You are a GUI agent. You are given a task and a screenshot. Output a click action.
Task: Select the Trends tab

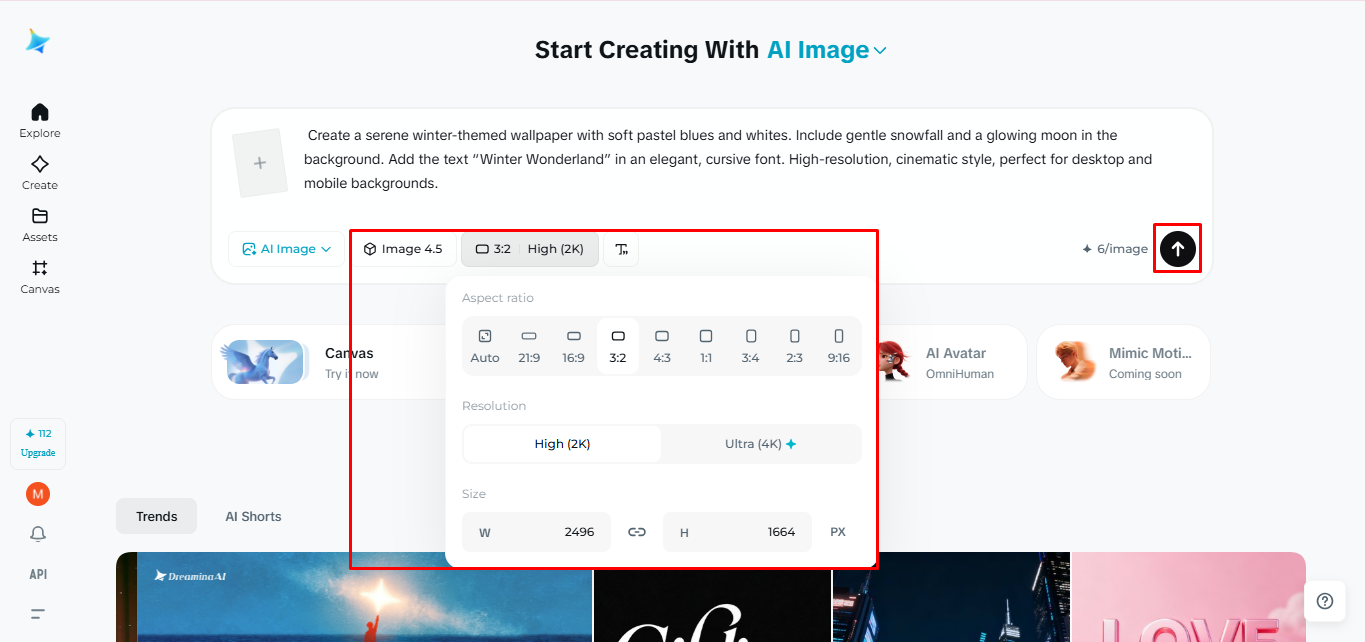pyautogui.click(x=156, y=516)
